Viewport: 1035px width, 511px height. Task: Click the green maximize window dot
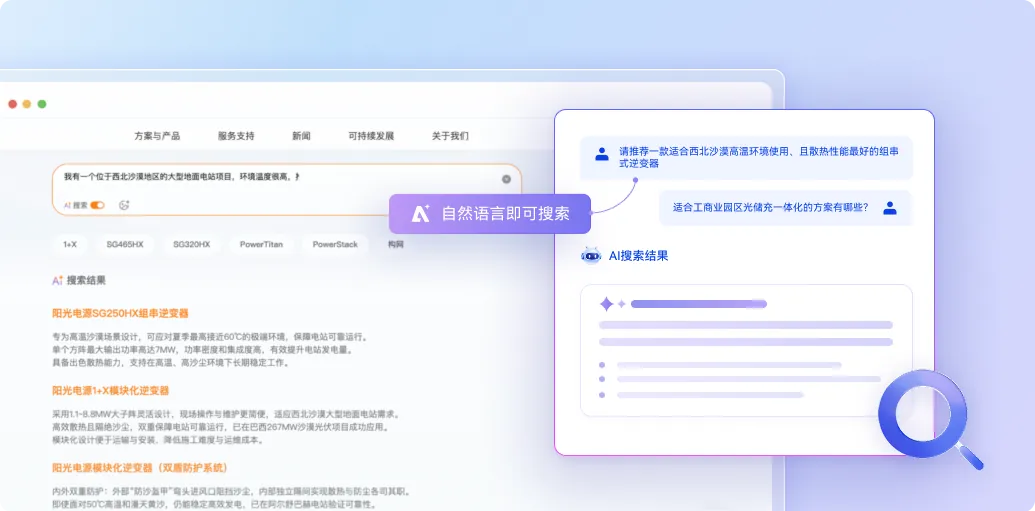(42, 104)
